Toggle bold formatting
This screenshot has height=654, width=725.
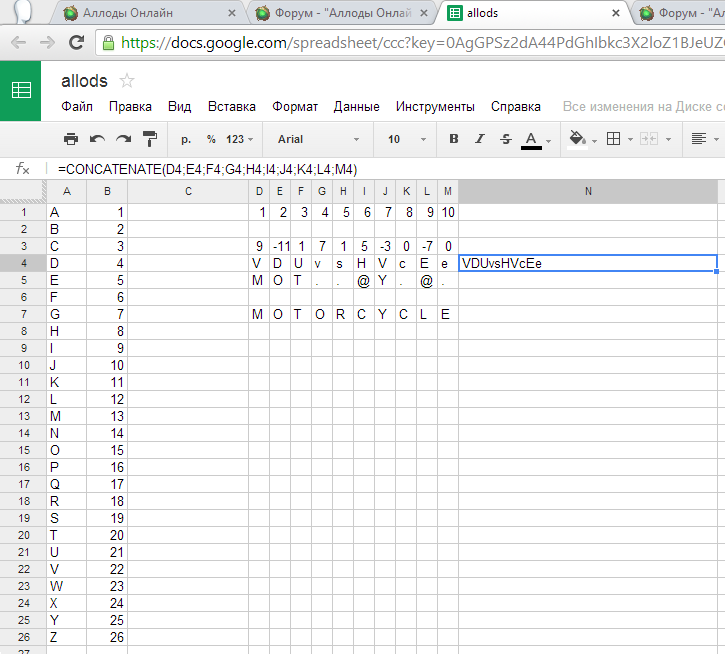(x=454, y=139)
